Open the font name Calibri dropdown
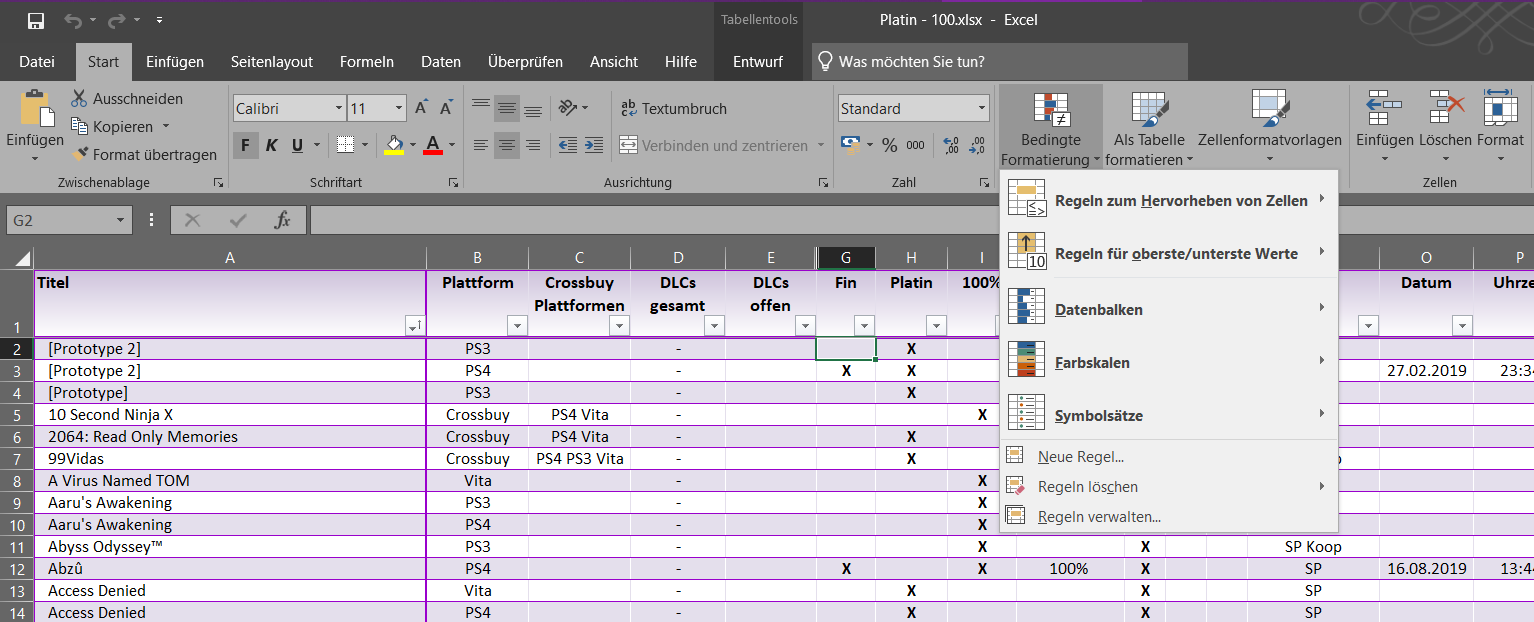This screenshot has width=1534, height=622. point(337,108)
